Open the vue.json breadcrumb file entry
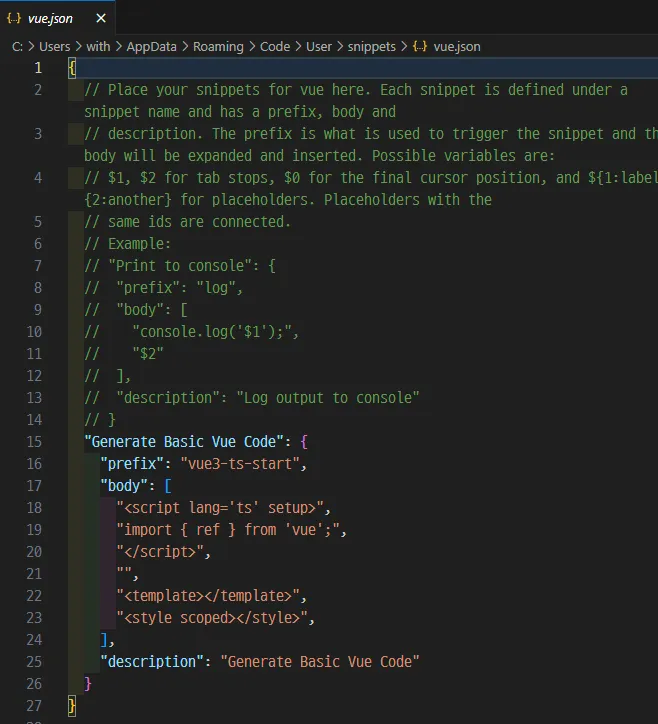 pyautogui.click(x=457, y=47)
